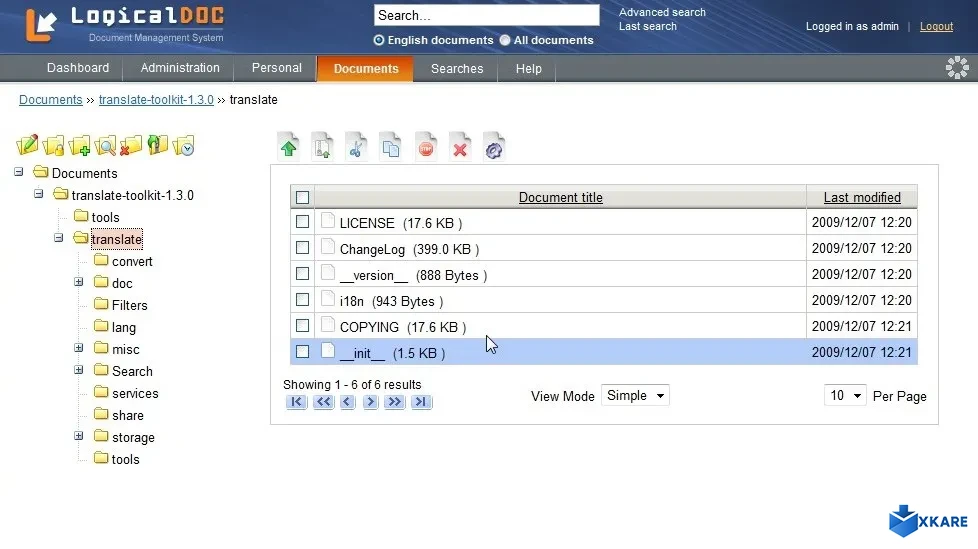978x549 pixels.
Task: Click the folder permissions lock icon
Action: [x=54, y=145]
